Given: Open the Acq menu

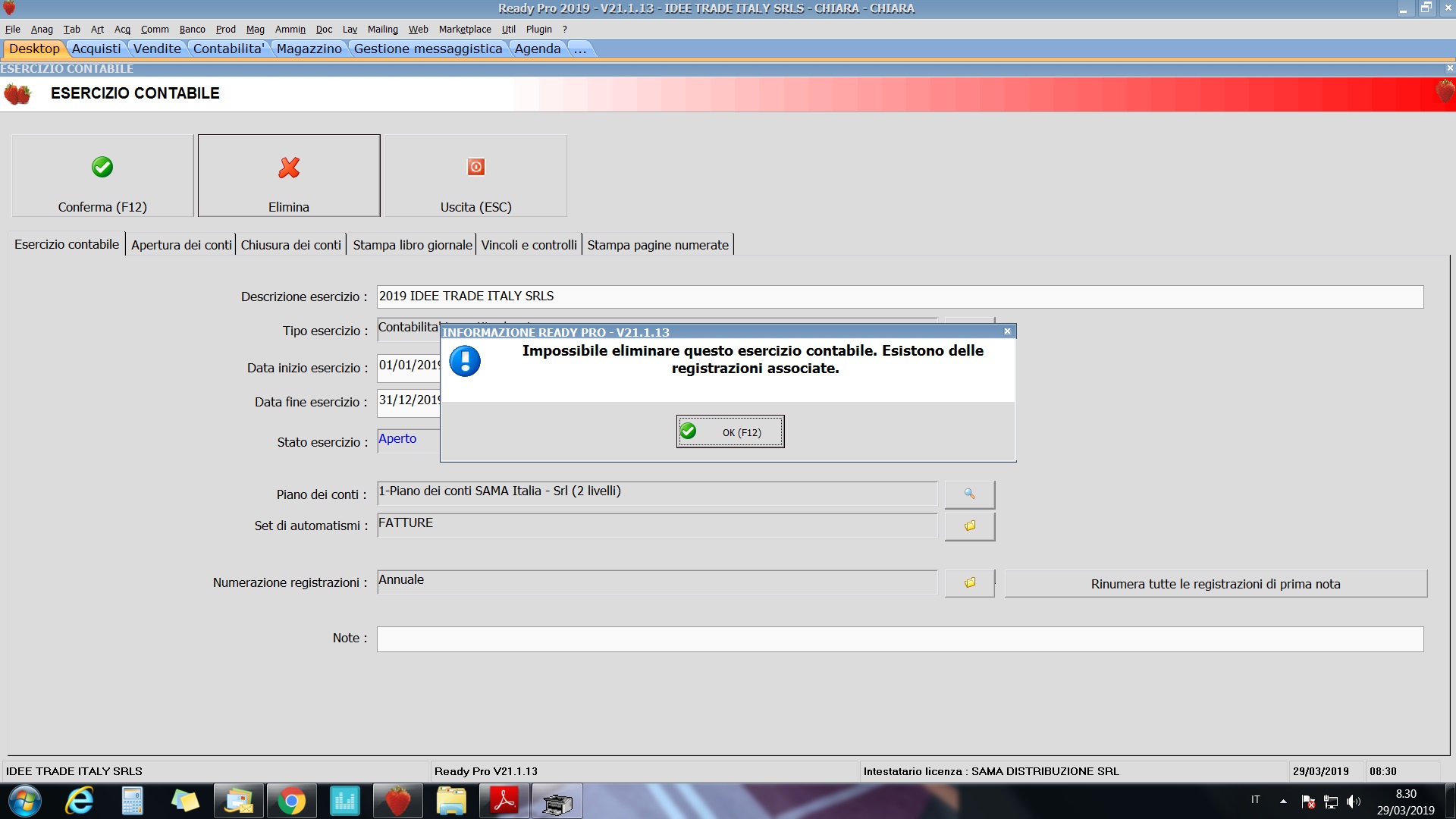Looking at the screenshot, I should coord(123,29).
